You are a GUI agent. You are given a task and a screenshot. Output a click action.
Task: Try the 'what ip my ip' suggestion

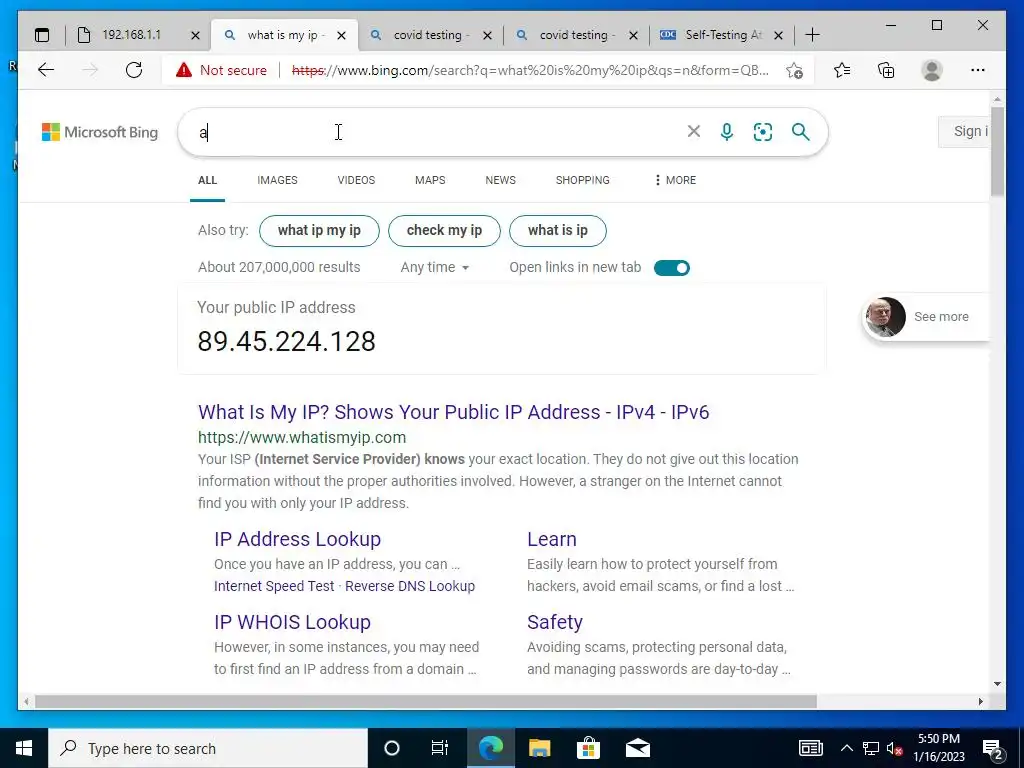(319, 231)
